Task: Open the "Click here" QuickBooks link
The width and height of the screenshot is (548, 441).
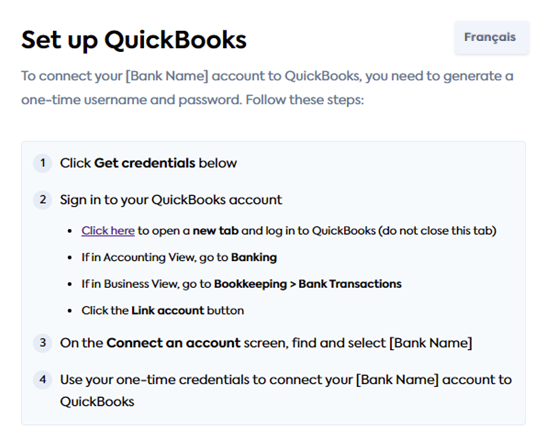Action: (x=108, y=231)
